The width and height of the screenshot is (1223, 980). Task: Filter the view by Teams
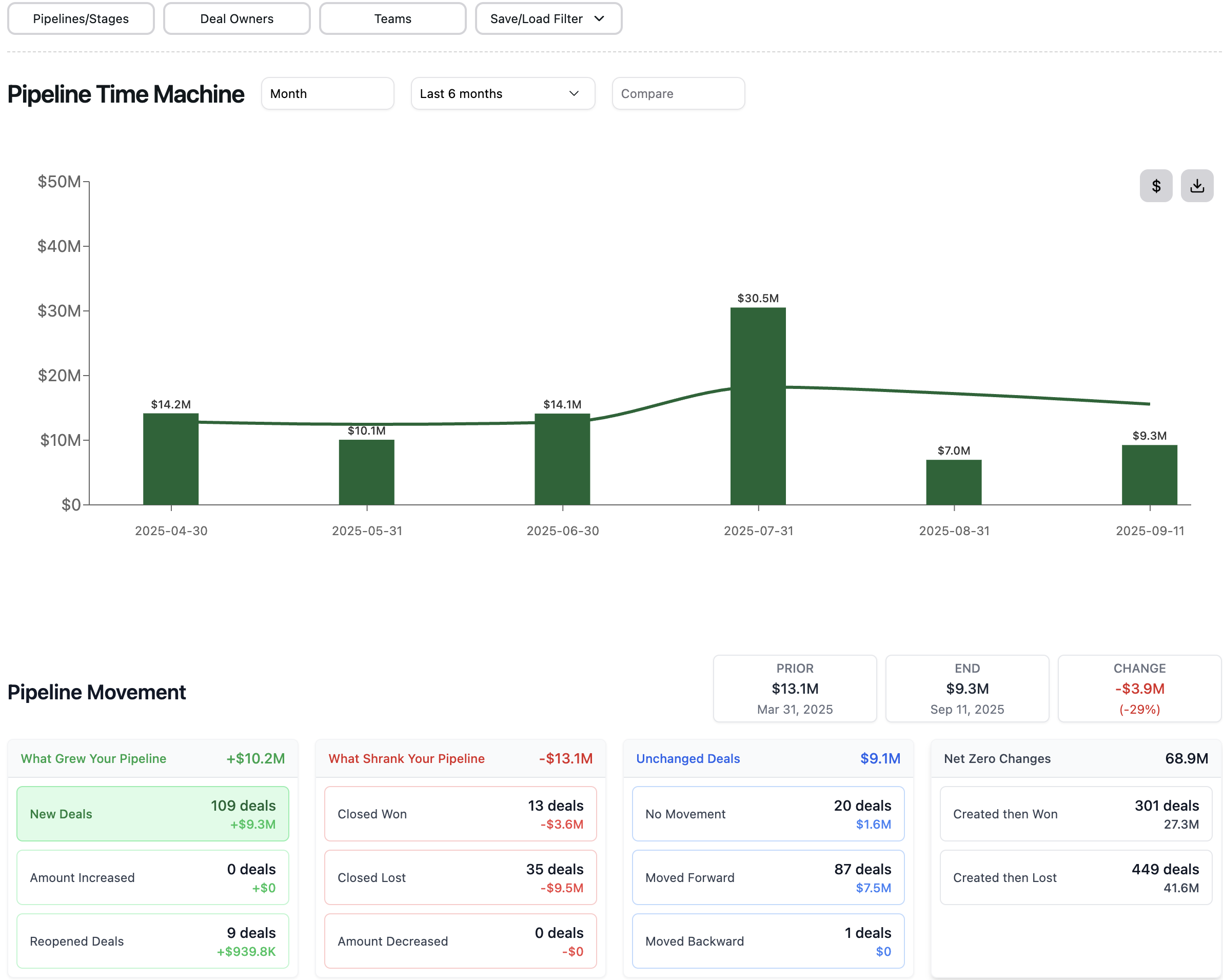pos(392,18)
